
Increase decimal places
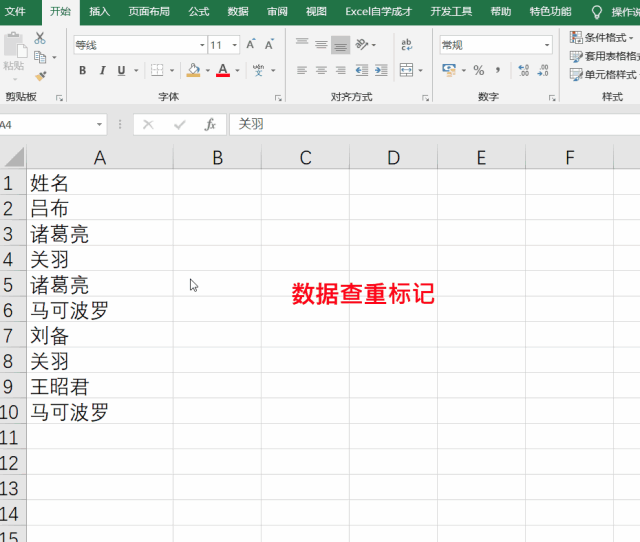(524, 70)
